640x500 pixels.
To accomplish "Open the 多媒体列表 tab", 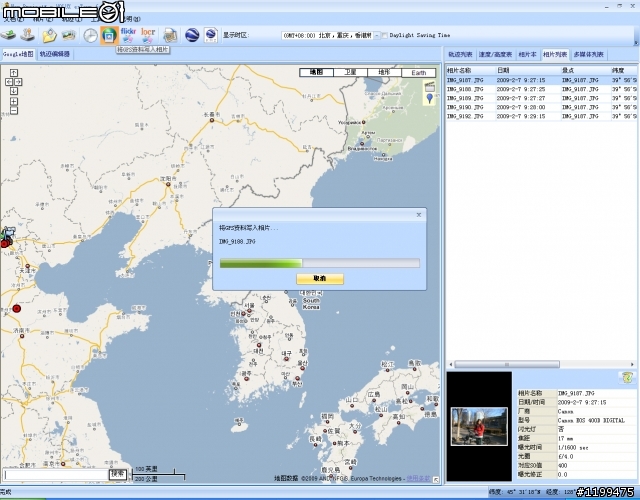I will pyautogui.click(x=588, y=54).
